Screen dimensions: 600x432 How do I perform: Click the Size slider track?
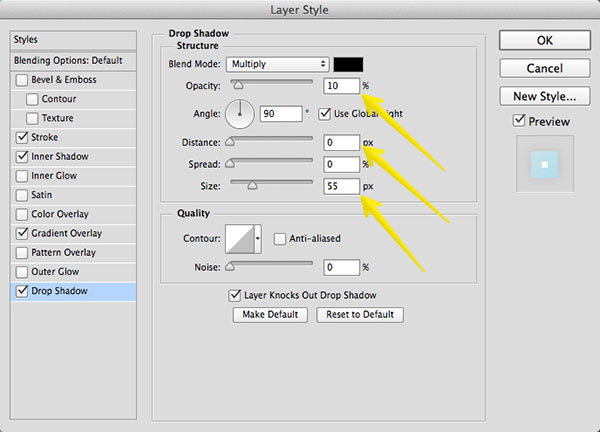coord(270,186)
